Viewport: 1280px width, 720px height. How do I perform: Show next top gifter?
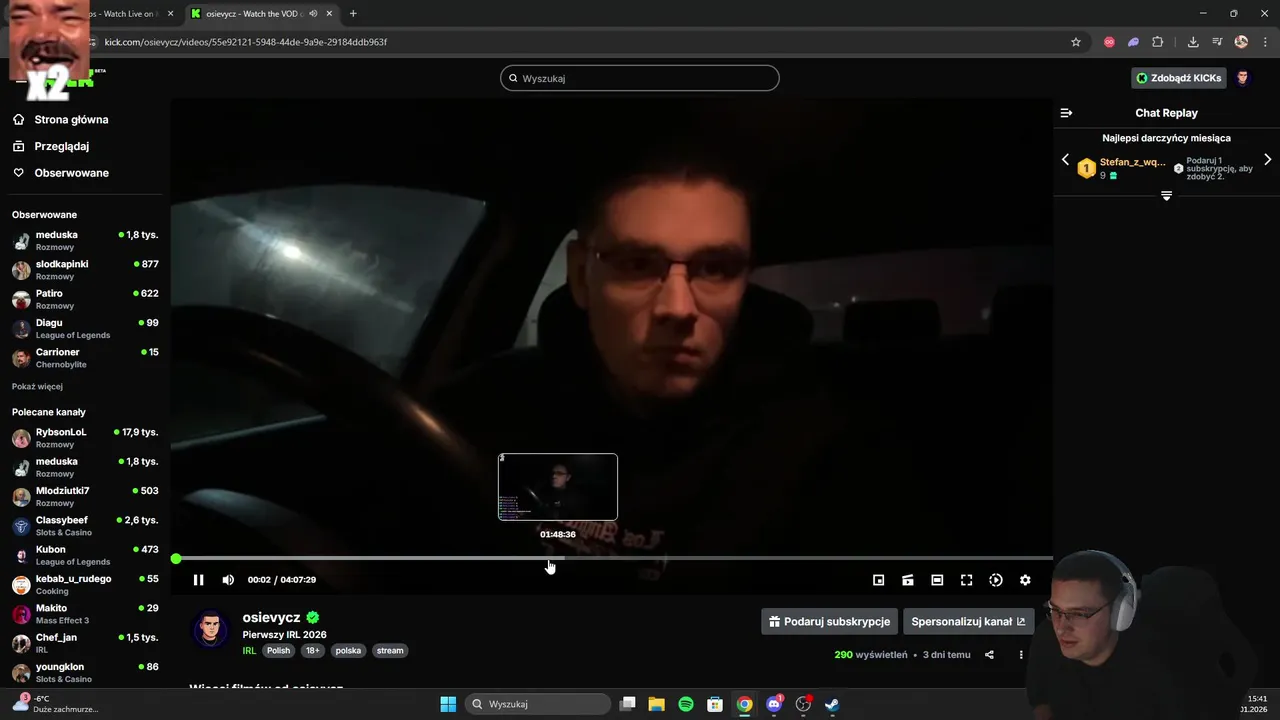point(1267,160)
